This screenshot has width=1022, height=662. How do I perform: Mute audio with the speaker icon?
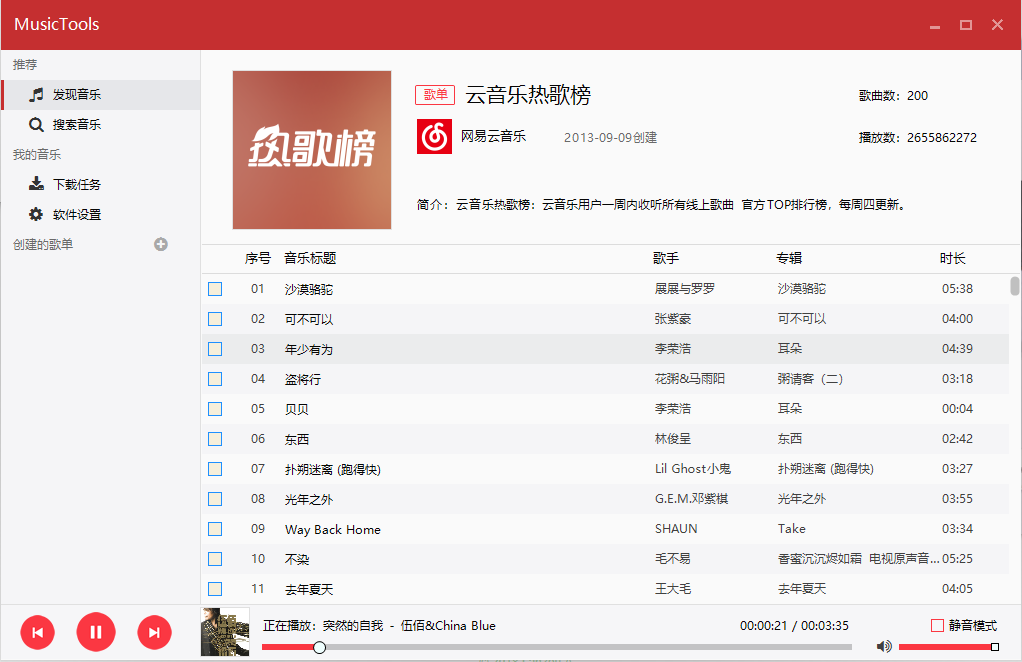(884, 647)
